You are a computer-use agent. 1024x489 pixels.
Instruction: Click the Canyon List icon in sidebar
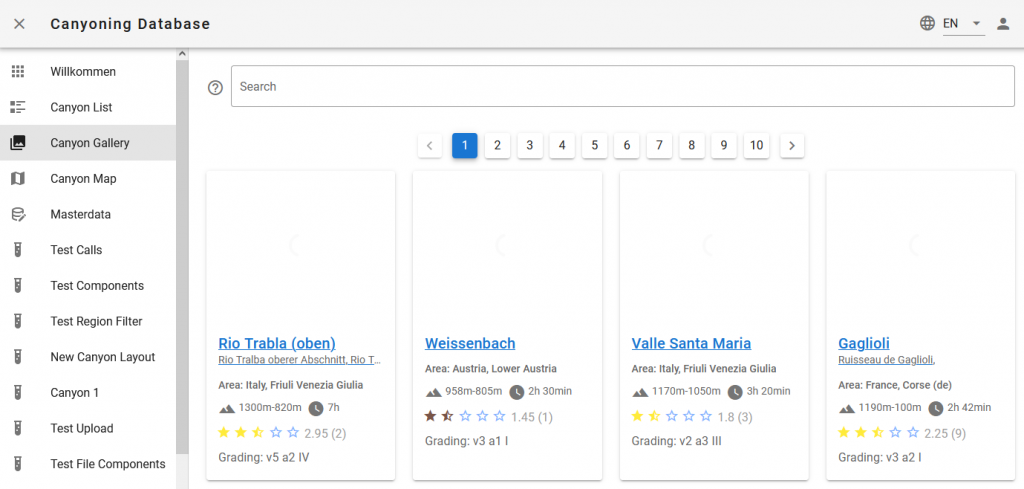click(x=18, y=107)
